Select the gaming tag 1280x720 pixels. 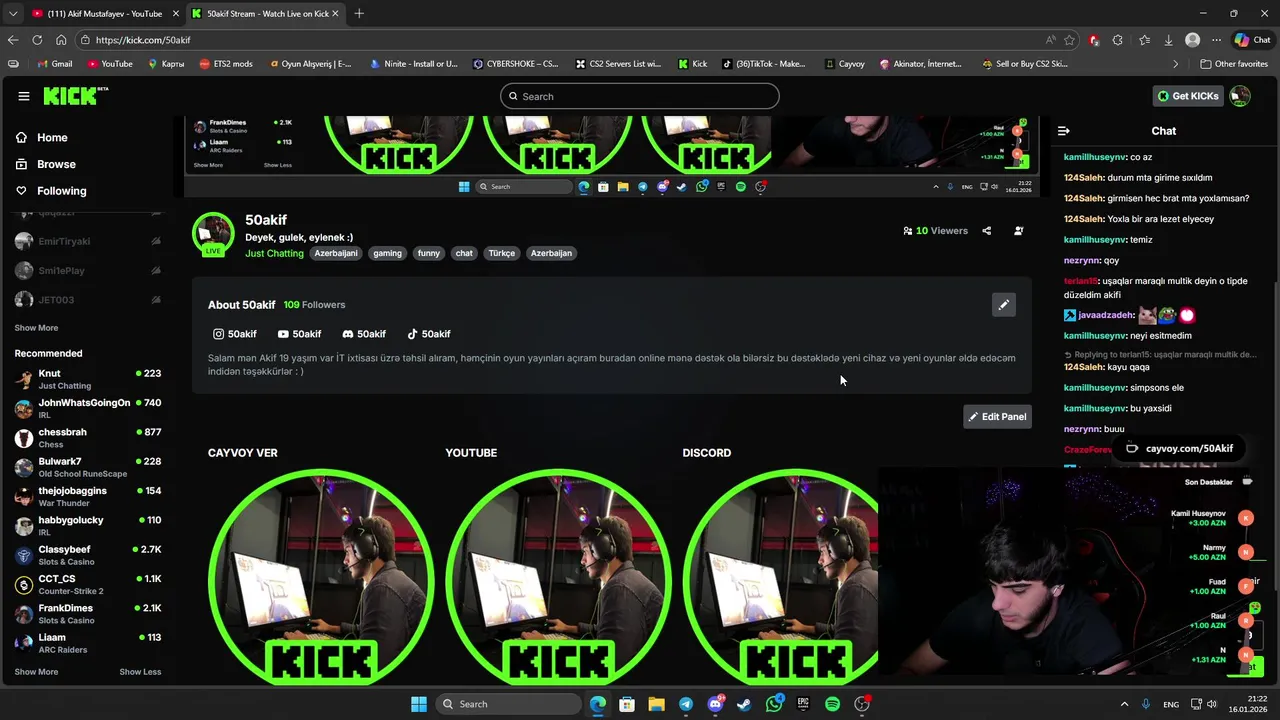tap(387, 253)
